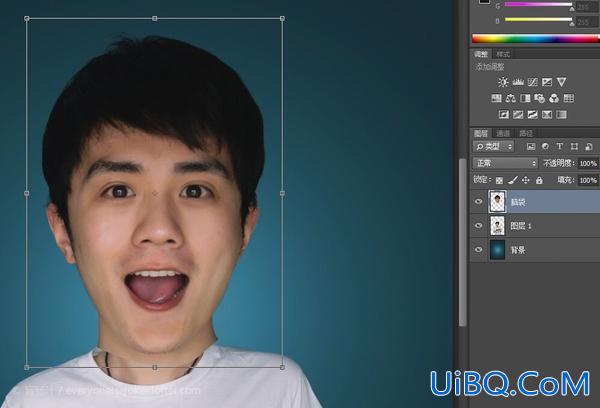This screenshot has width=600, height=408.
Task: Add a Channel Mixer adjustment layer
Action: (x=554, y=98)
